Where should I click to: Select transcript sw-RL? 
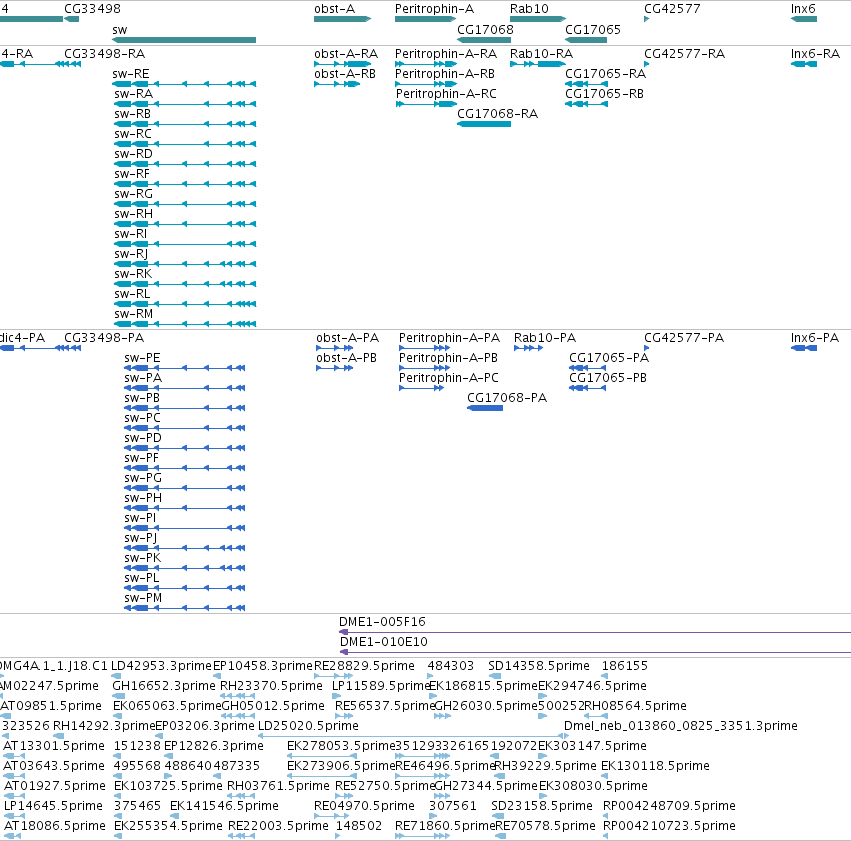pos(185,304)
